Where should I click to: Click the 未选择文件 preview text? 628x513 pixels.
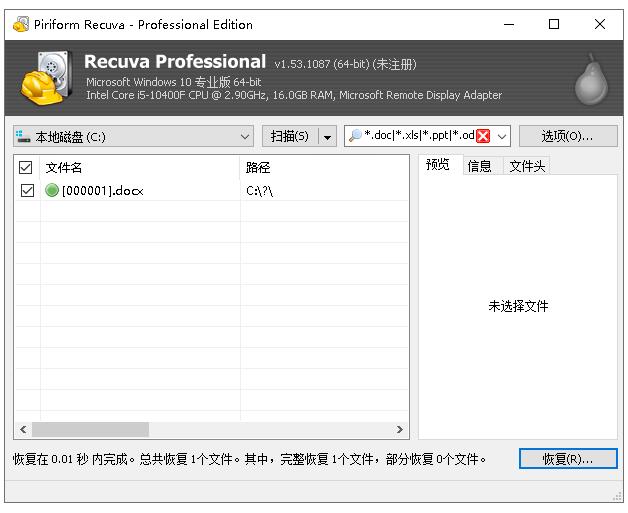tap(518, 306)
